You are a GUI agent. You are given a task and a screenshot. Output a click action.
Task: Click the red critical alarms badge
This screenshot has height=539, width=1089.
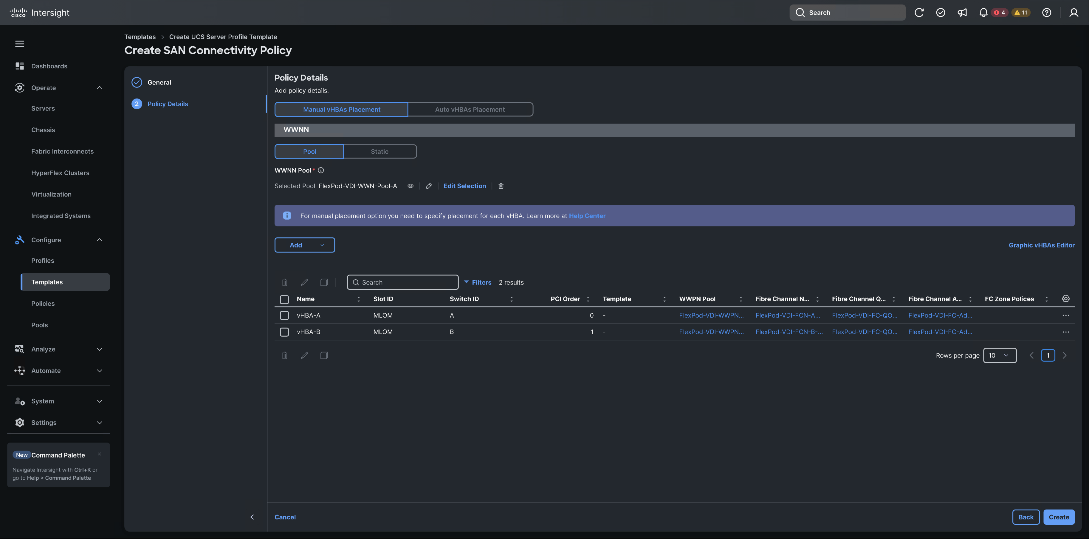(x=999, y=13)
